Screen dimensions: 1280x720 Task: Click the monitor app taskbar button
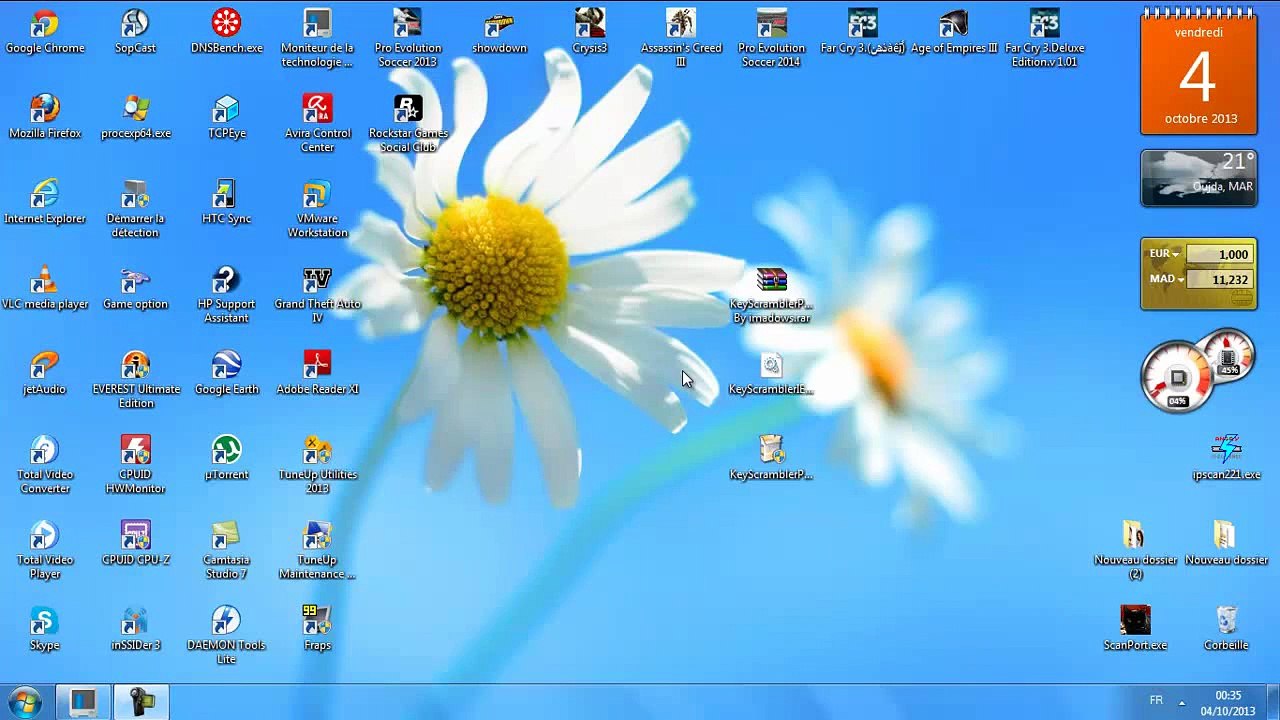83,702
